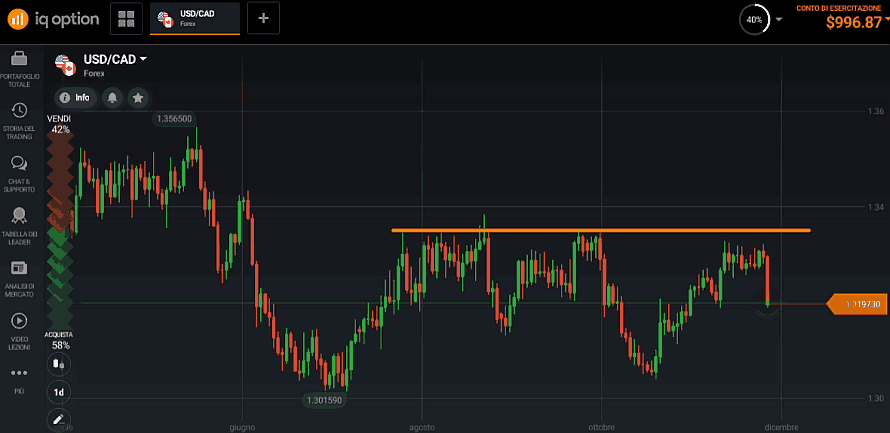Expand the arrow next to 40% circle

coord(779,19)
